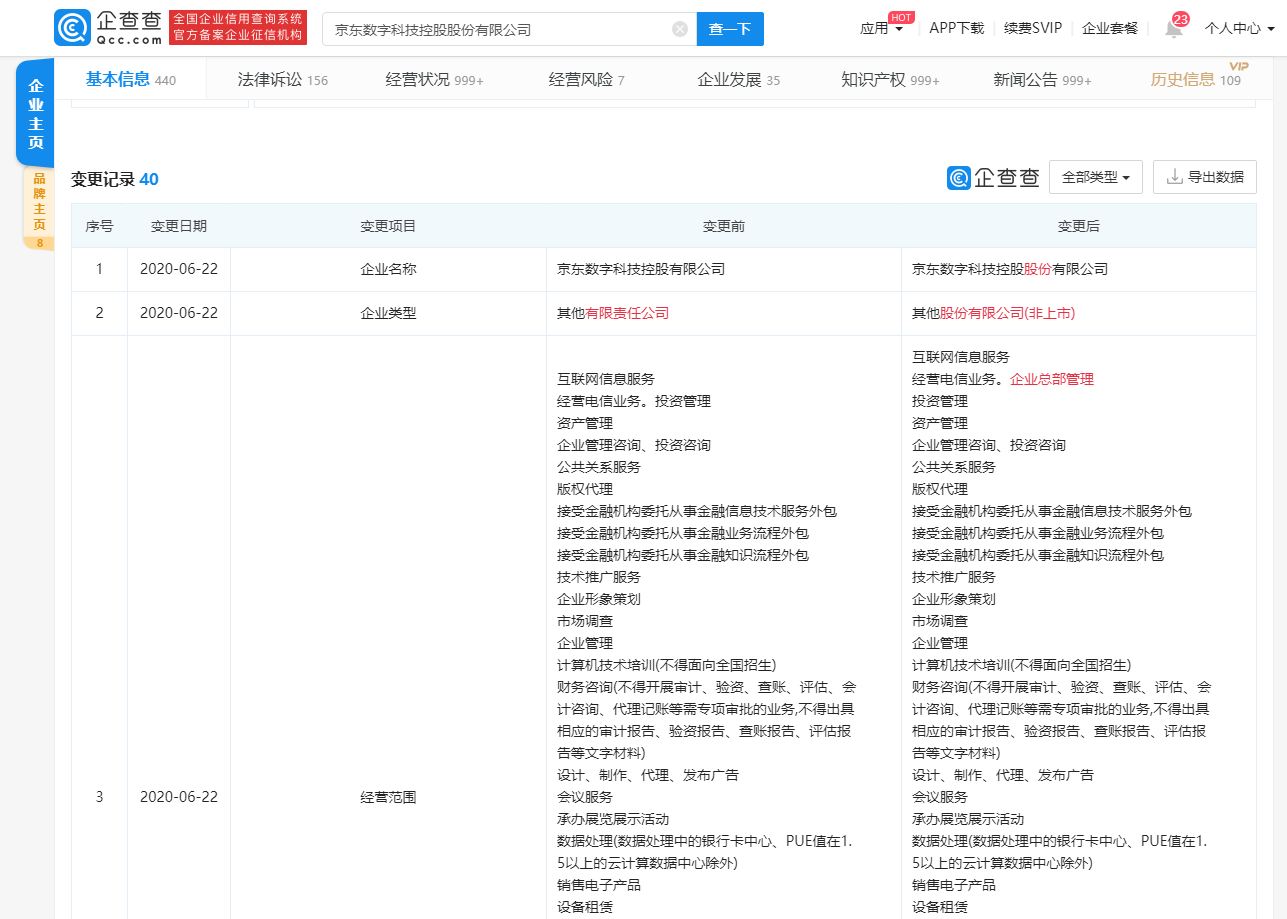Click the 变更前 column header
Image resolution: width=1287 pixels, height=919 pixels.
tap(724, 226)
